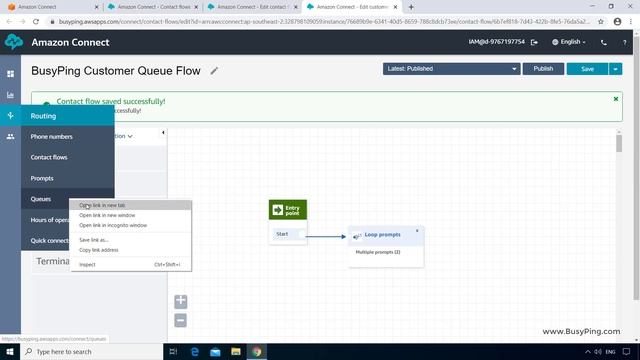Choose Open link in incognito window

tap(131, 225)
